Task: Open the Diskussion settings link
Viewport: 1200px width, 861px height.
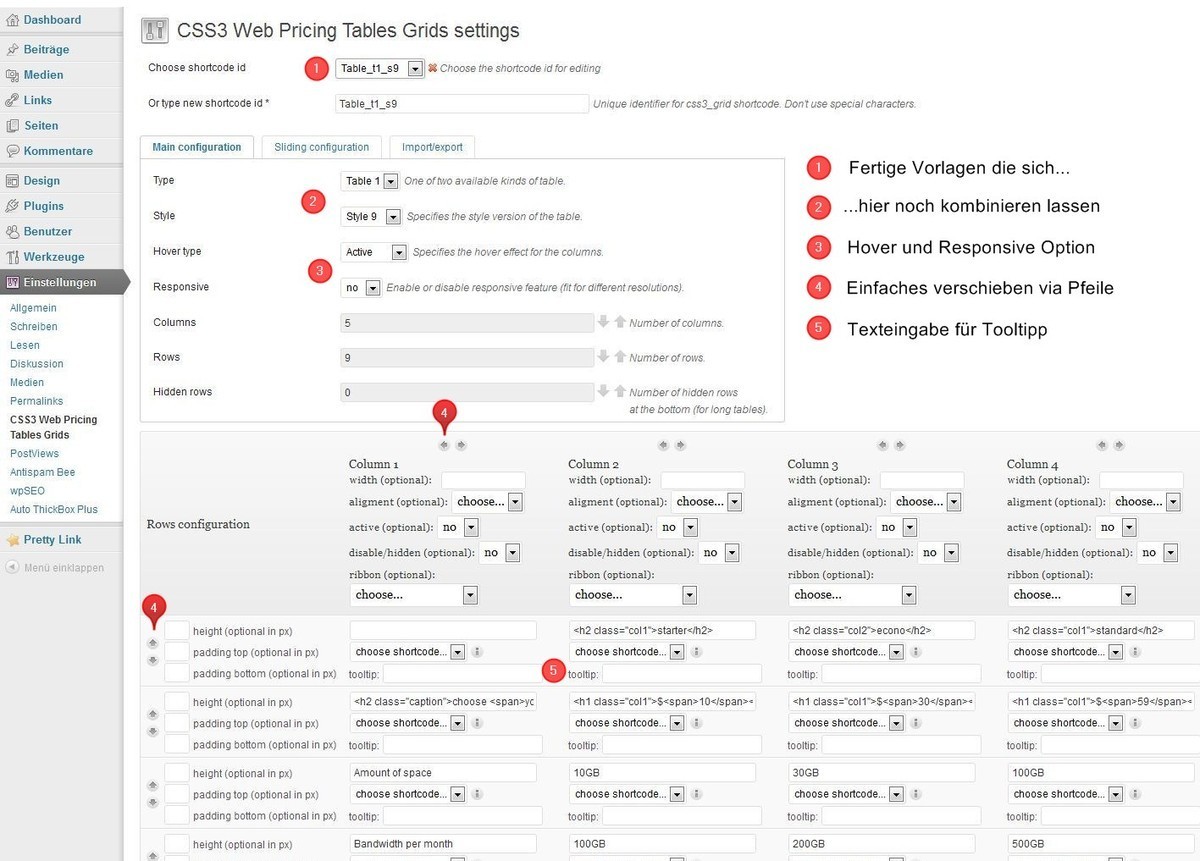Action: [x=36, y=364]
